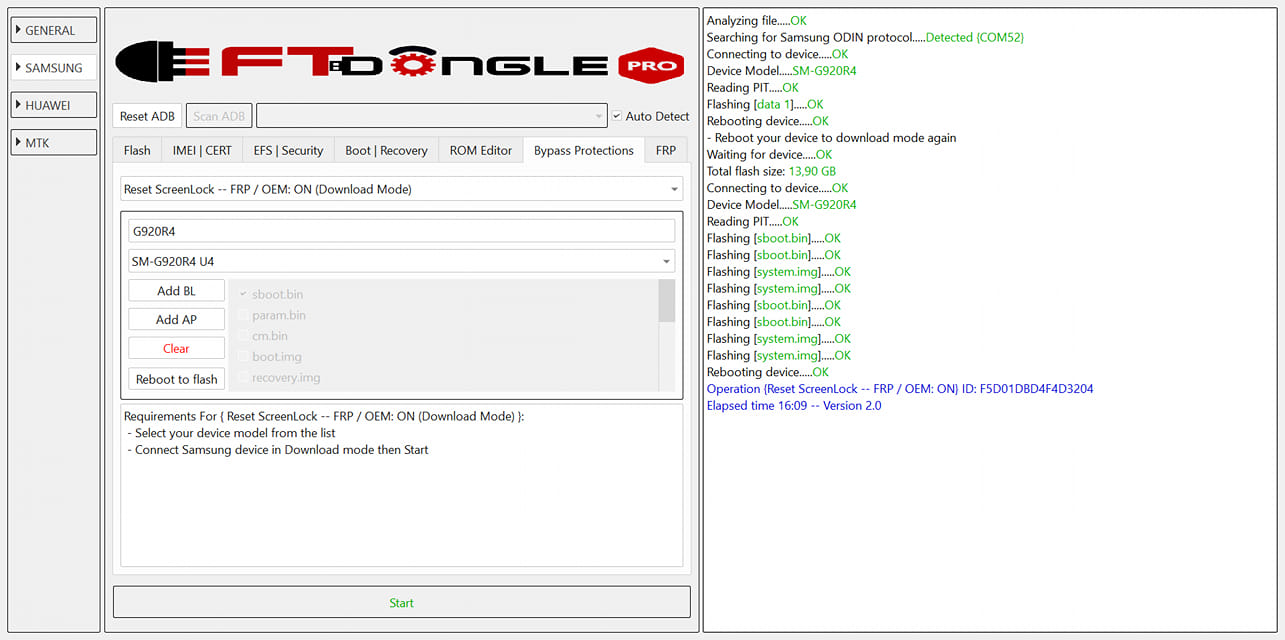This screenshot has height=640, width=1285.
Task: Click the file list scrollbar thumb
Action: (x=667, y=301)
